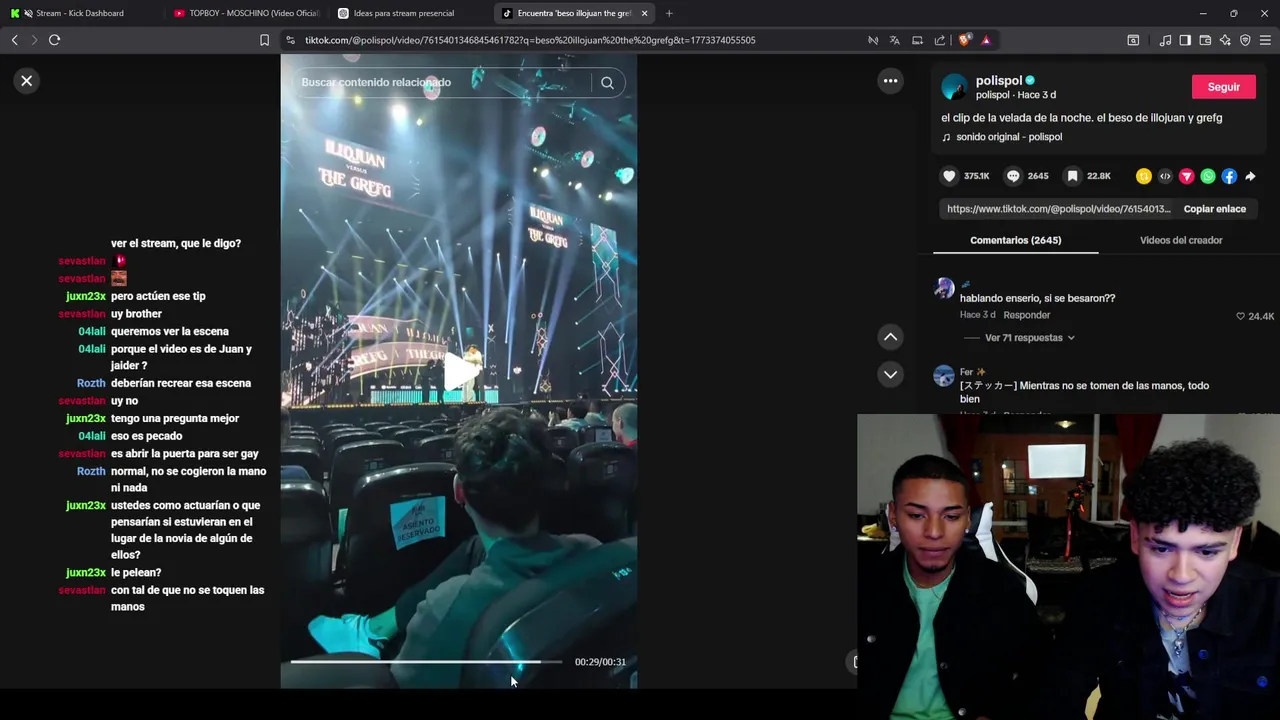
Task: Switch to 'Stream - Kick Dashboard' browser tab
Action: [80, 13]
